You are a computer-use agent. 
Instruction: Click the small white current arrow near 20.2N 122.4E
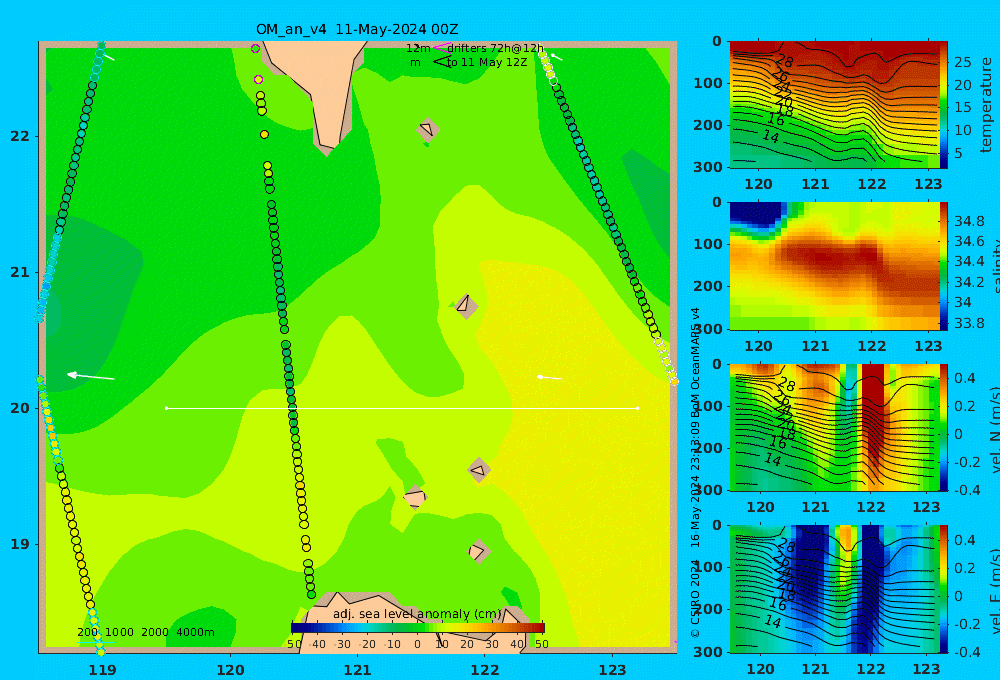[x=549, y=378]
